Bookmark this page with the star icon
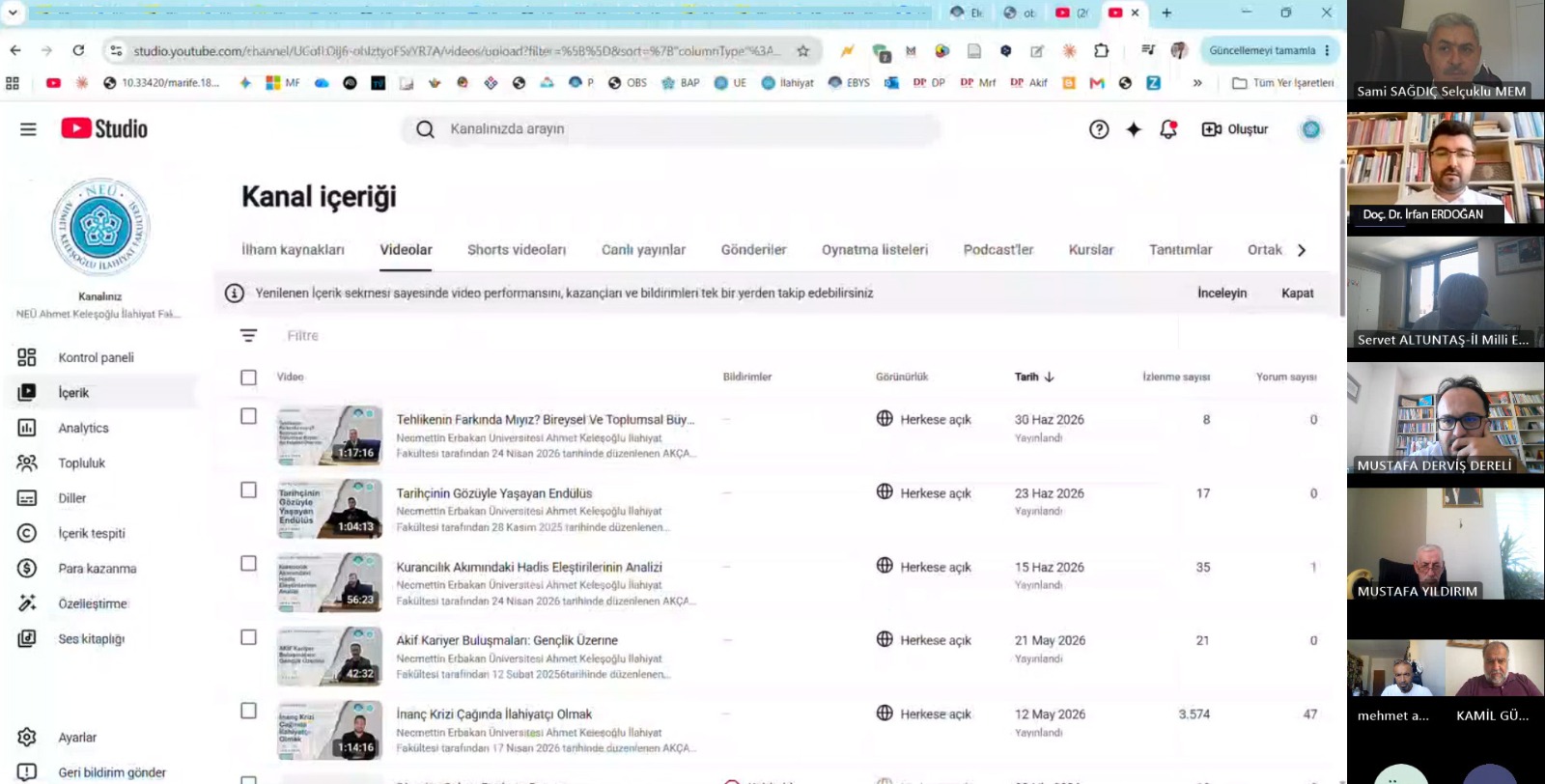 click(x=803, y=50)
